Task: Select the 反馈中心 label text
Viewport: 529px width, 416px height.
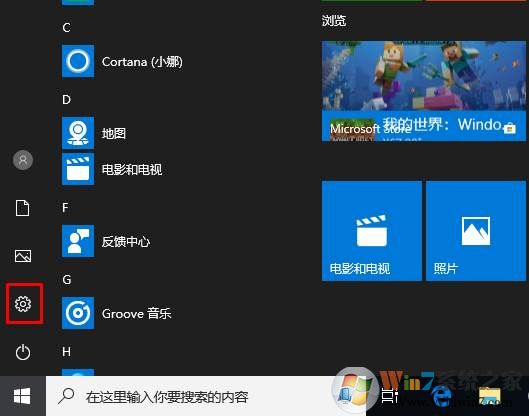Action: (126, 242)
